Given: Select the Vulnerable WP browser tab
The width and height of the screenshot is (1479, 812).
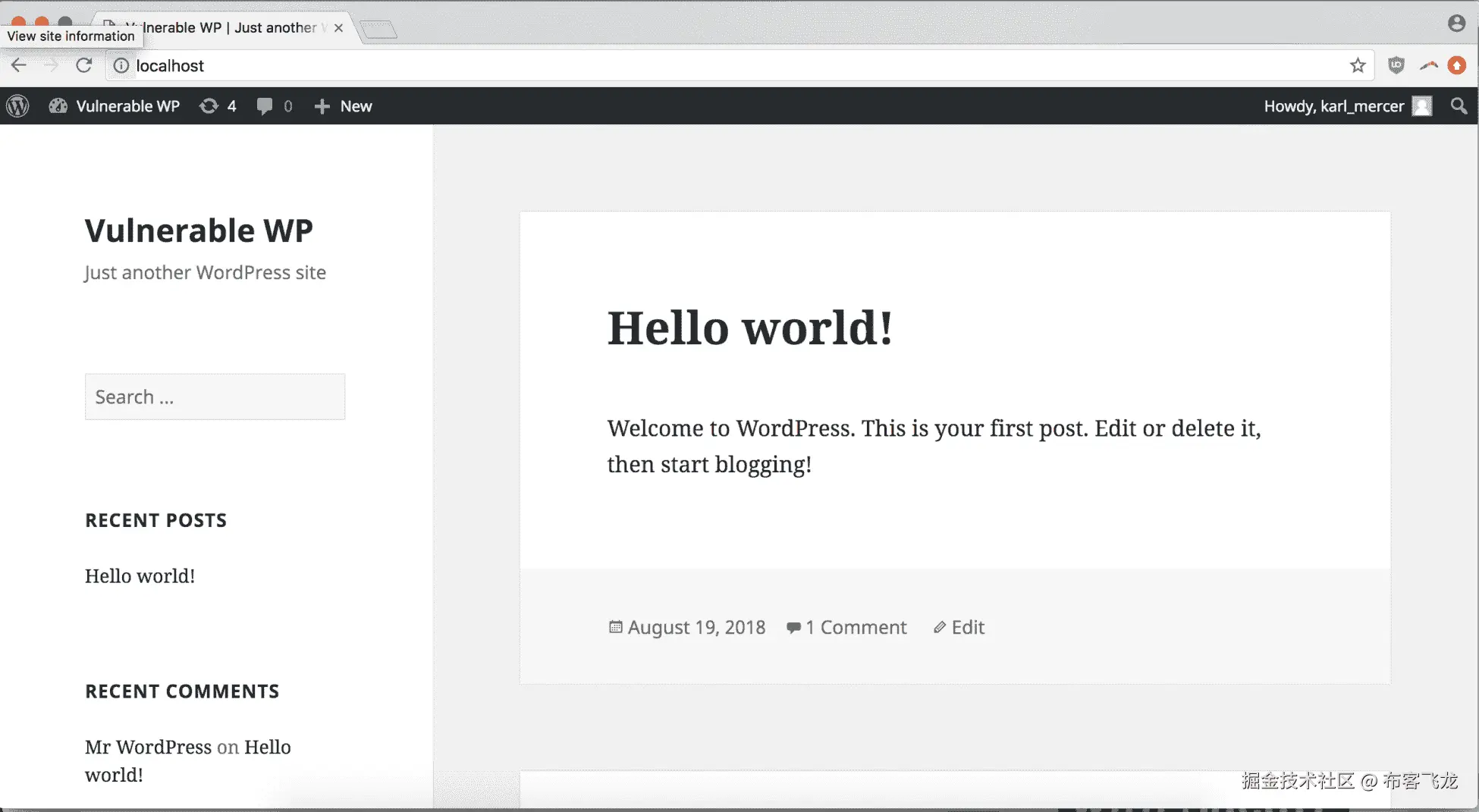Looking at the screenshot, I should 224,28.
